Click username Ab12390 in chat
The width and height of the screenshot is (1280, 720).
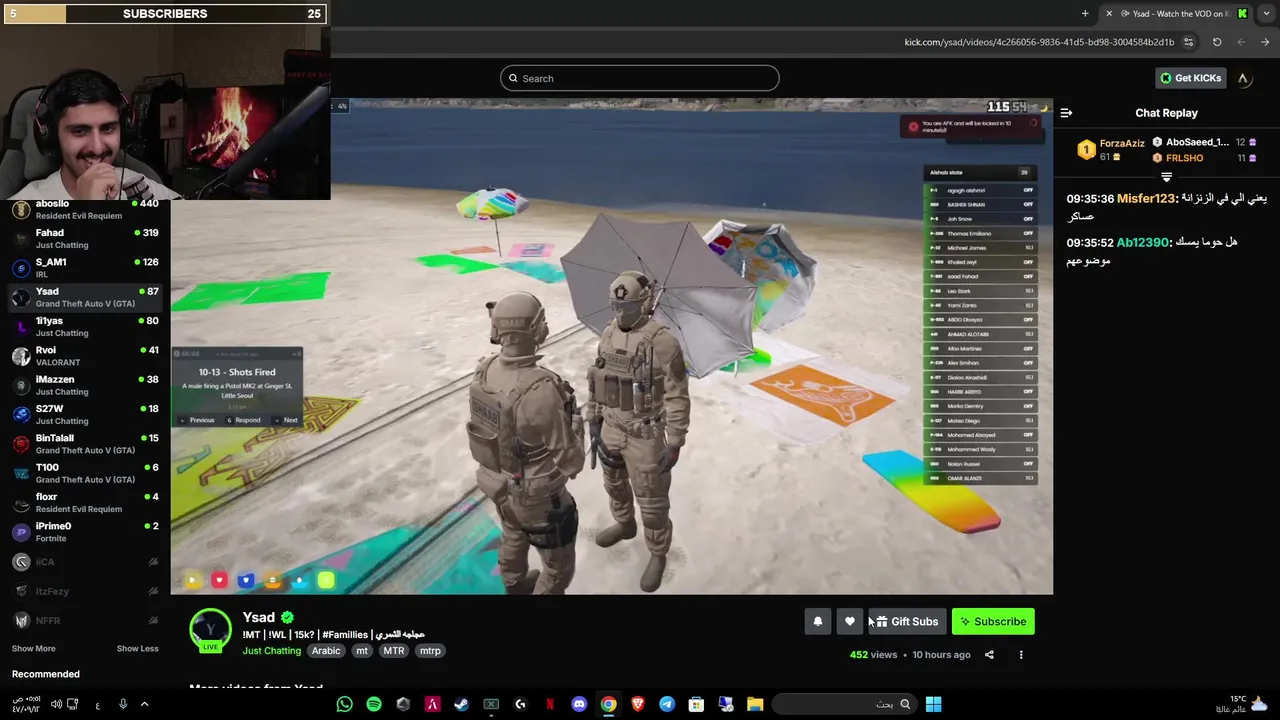(1143, 242)
